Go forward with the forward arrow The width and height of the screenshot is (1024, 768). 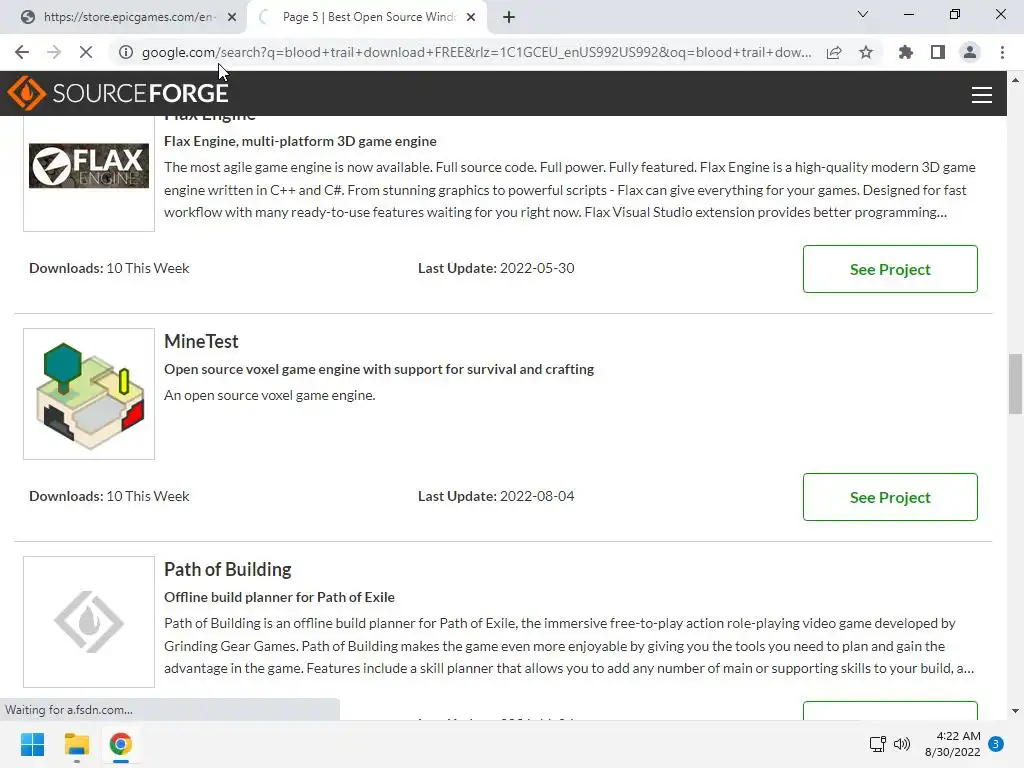[54, 52]
